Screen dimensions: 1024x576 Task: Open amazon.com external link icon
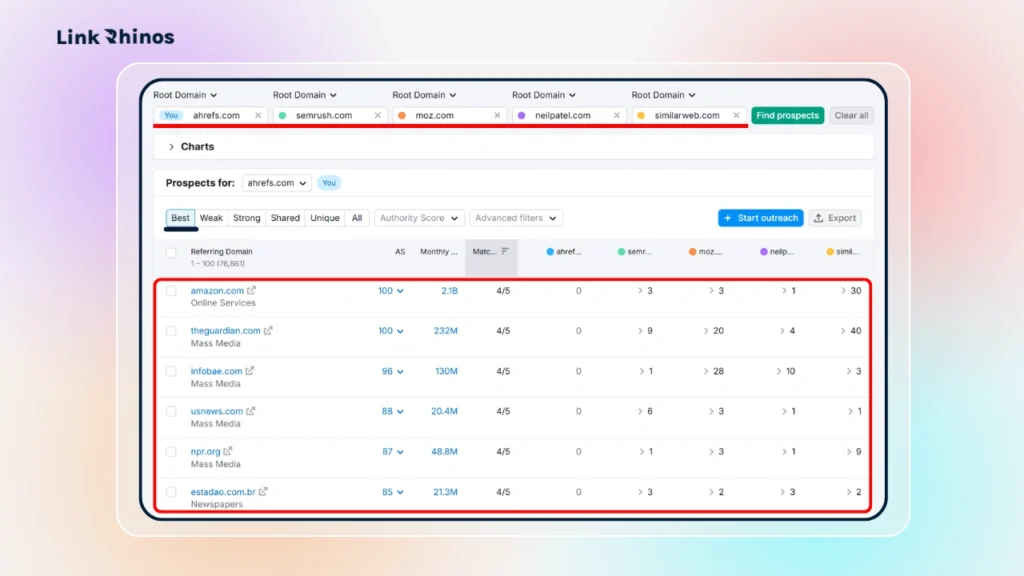pos(251,290)
